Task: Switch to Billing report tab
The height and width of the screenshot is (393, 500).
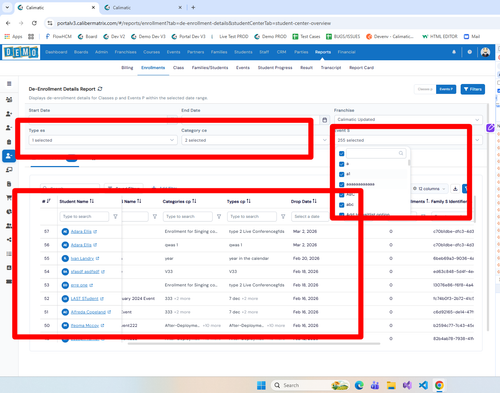Action: 127,68
